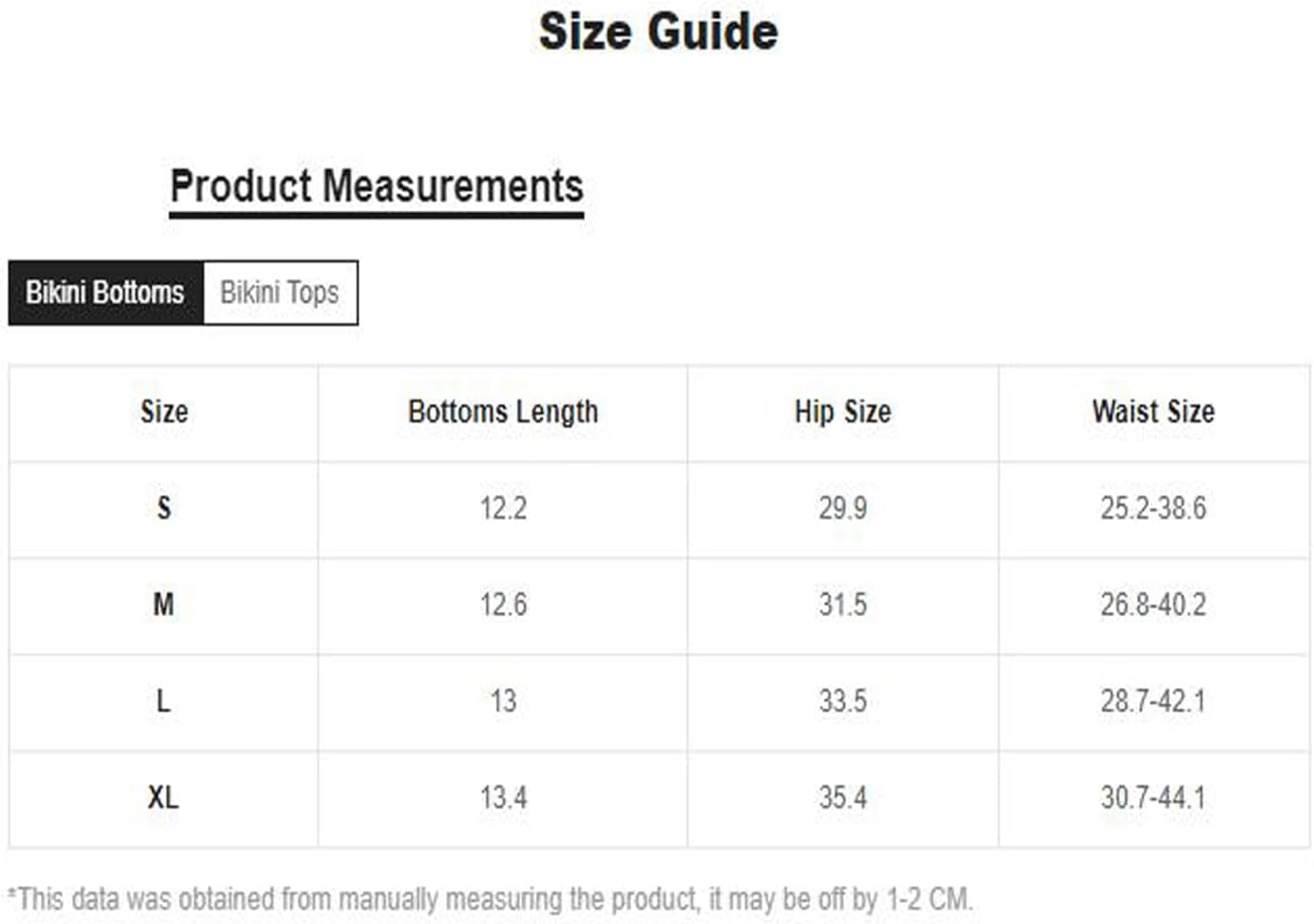Click the 13.4 bottoms length value
1314x924 pixels.
(x=503, y=798)
